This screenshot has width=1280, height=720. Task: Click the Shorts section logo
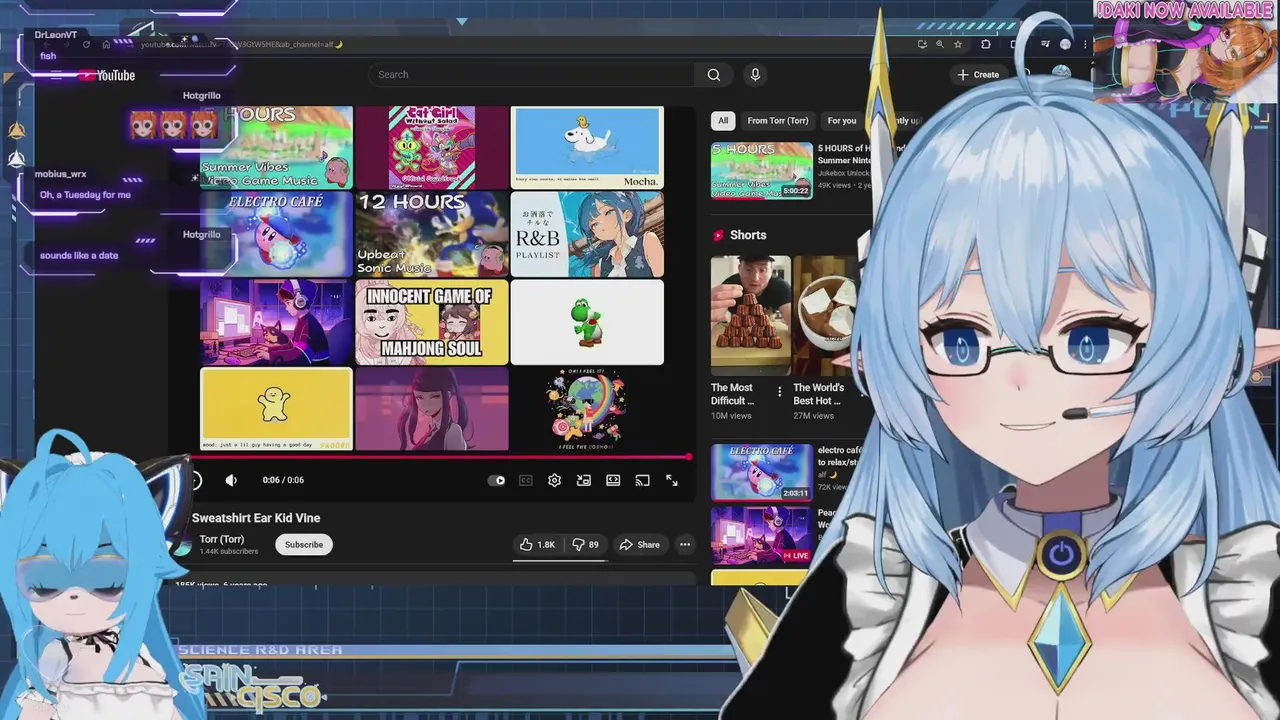click(x=718, y=235)
